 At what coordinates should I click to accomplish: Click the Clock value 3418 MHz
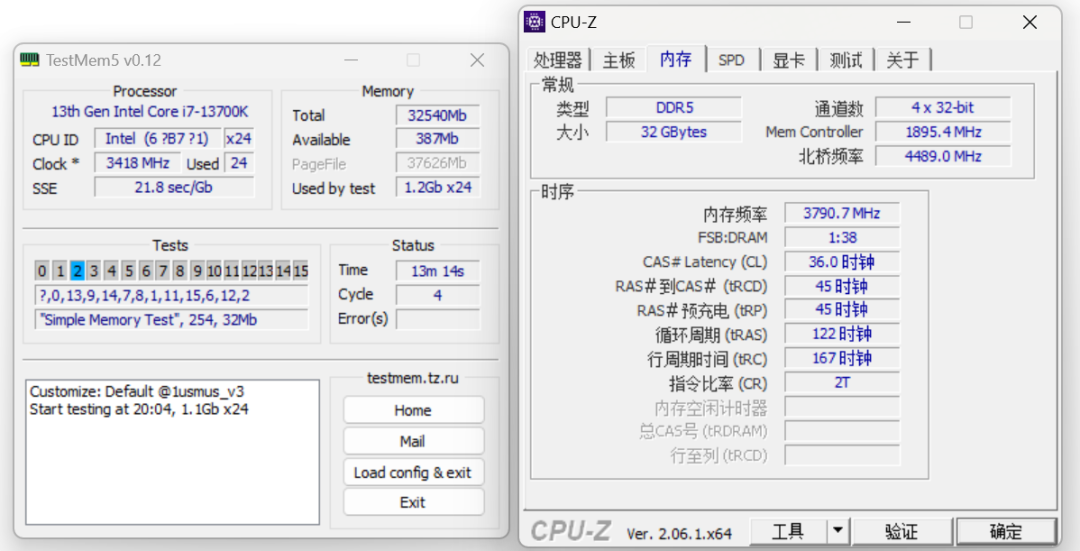(x=138, y=163)
